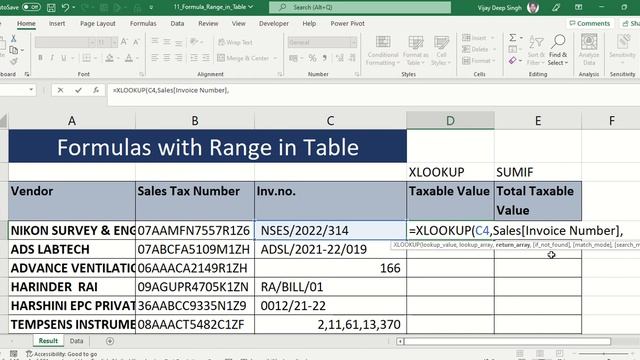Image resolution: width=640 pixels, height=360 pixels.
Task: Click the Undo arrow icon
Action: tap(65, 7)
